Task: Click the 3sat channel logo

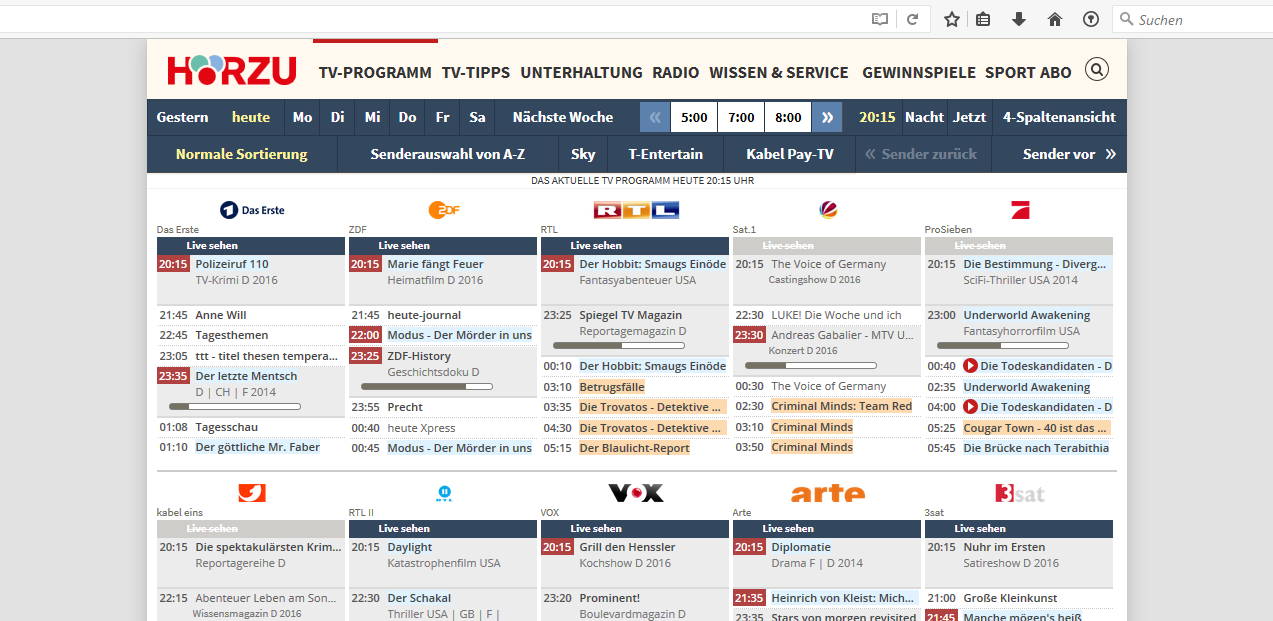Action: click(x=1020, y=493)
